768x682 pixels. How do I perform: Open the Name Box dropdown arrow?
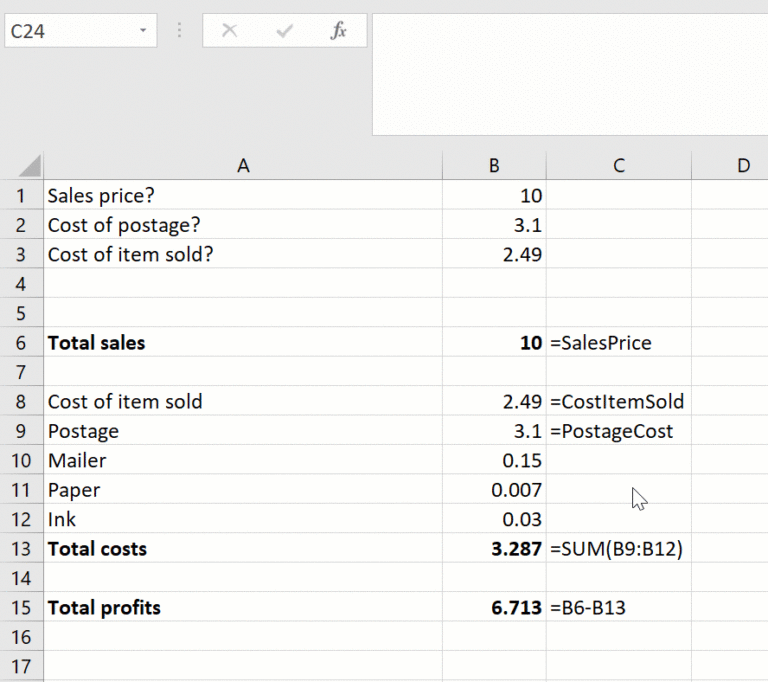[143, 31]
